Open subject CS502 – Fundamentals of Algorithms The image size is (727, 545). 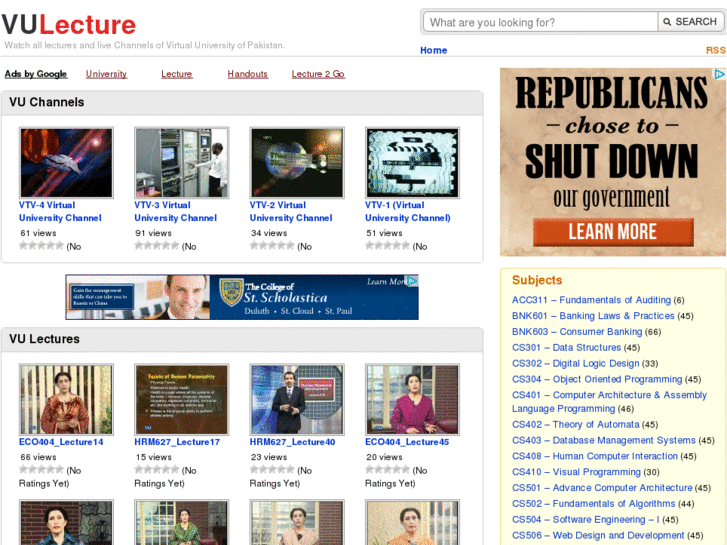(x=593, y=503)
